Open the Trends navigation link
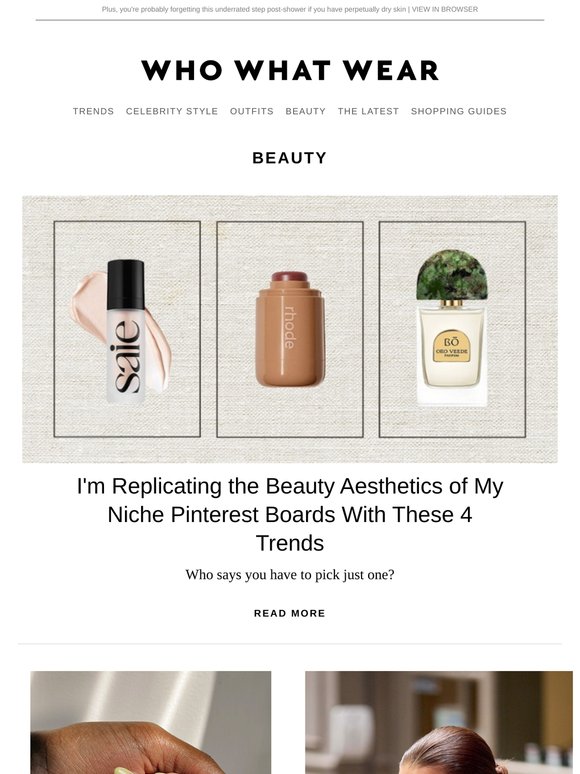 (x=93, y=111)
